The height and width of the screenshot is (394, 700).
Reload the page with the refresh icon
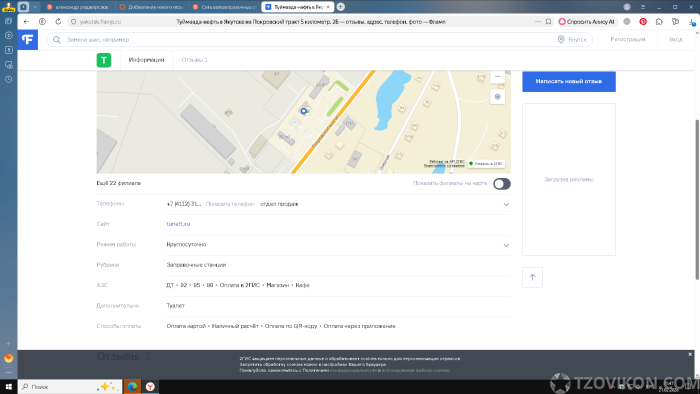coord(58,21)
